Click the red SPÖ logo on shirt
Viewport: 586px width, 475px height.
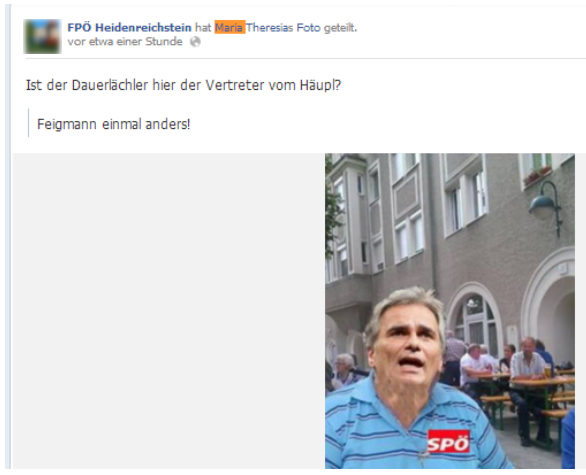(x=448, y=442)
